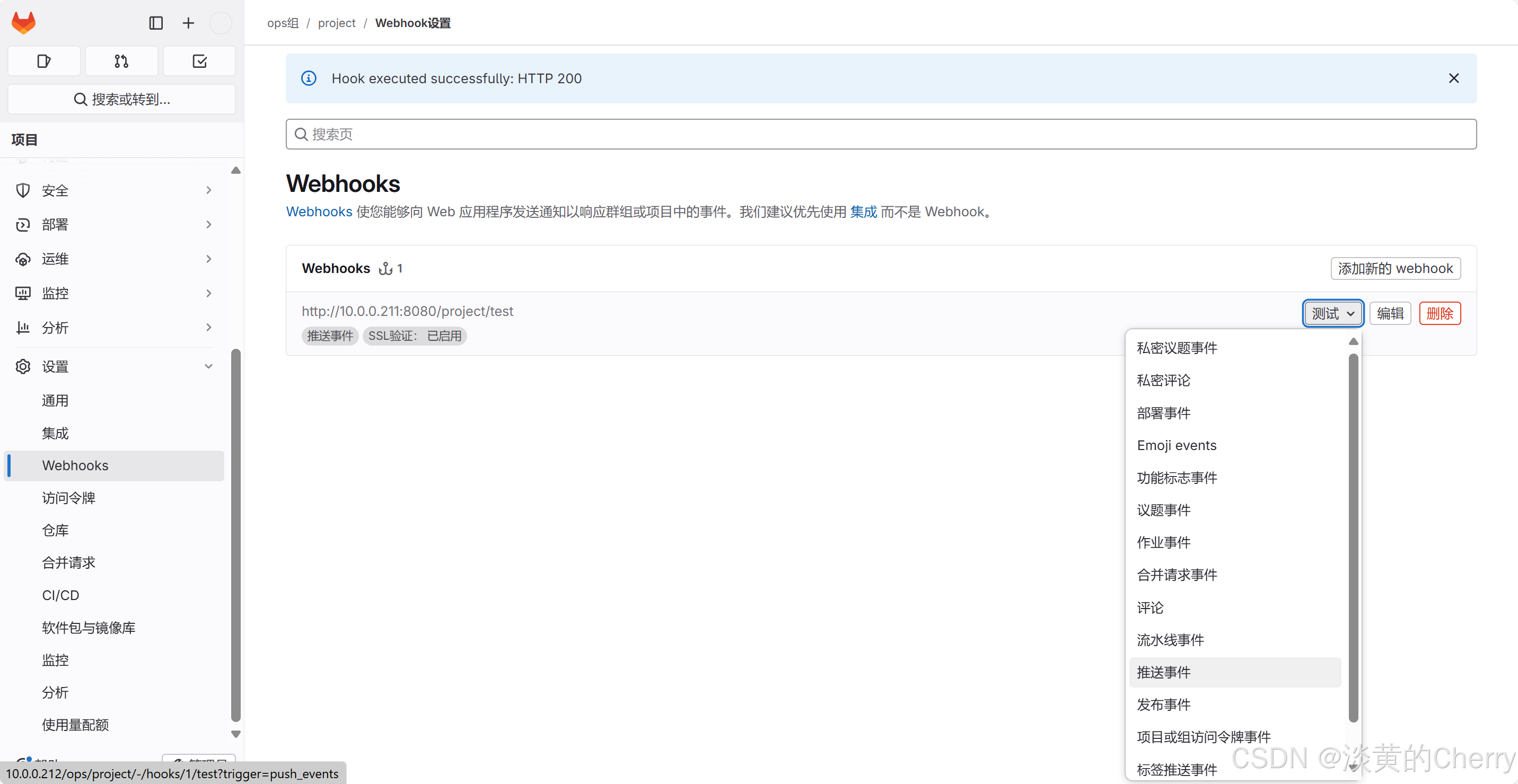Click the GitLab fox logo

pyautogui.click(x=23, y=23)
